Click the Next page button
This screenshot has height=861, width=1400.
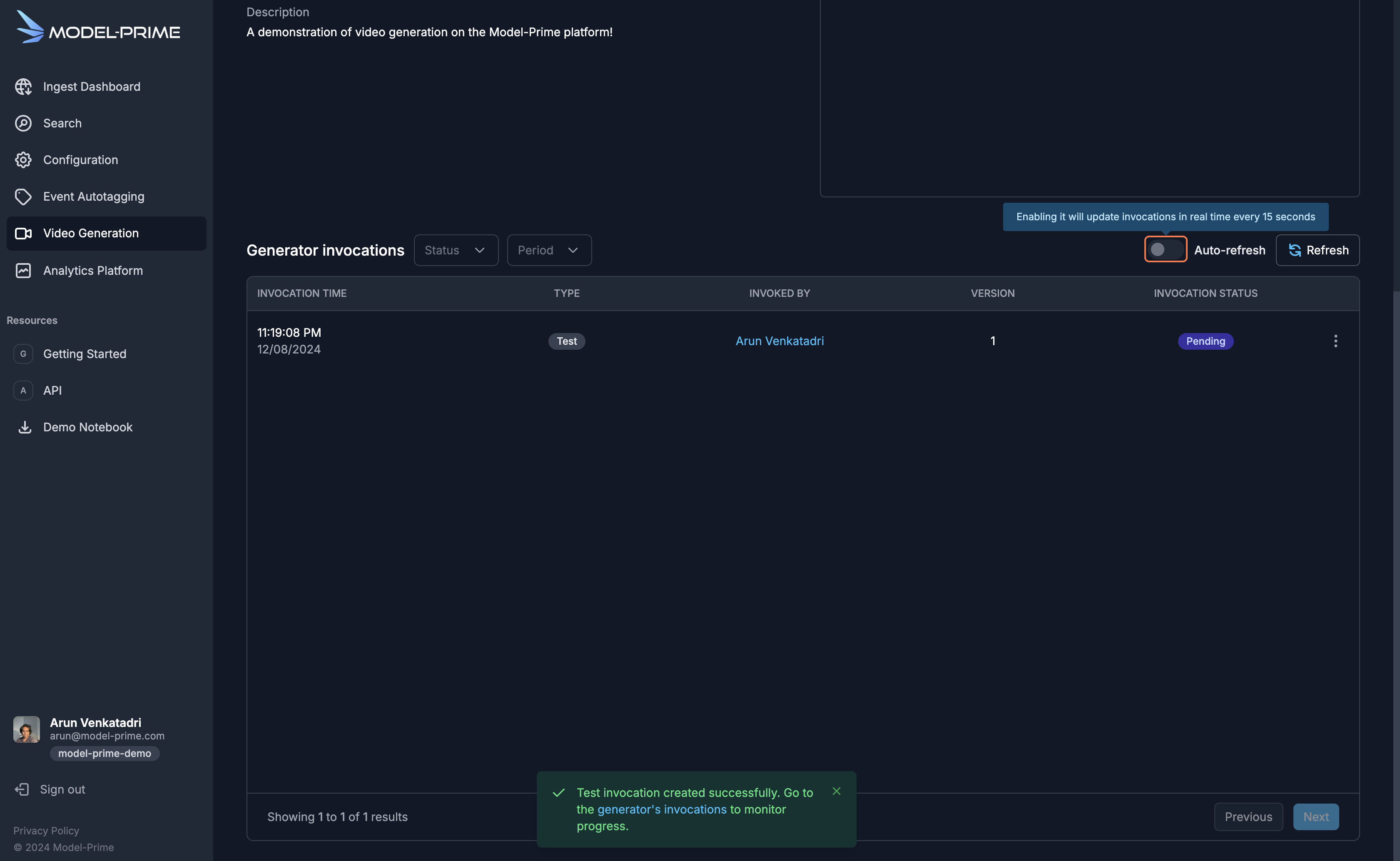[1316, 816]
